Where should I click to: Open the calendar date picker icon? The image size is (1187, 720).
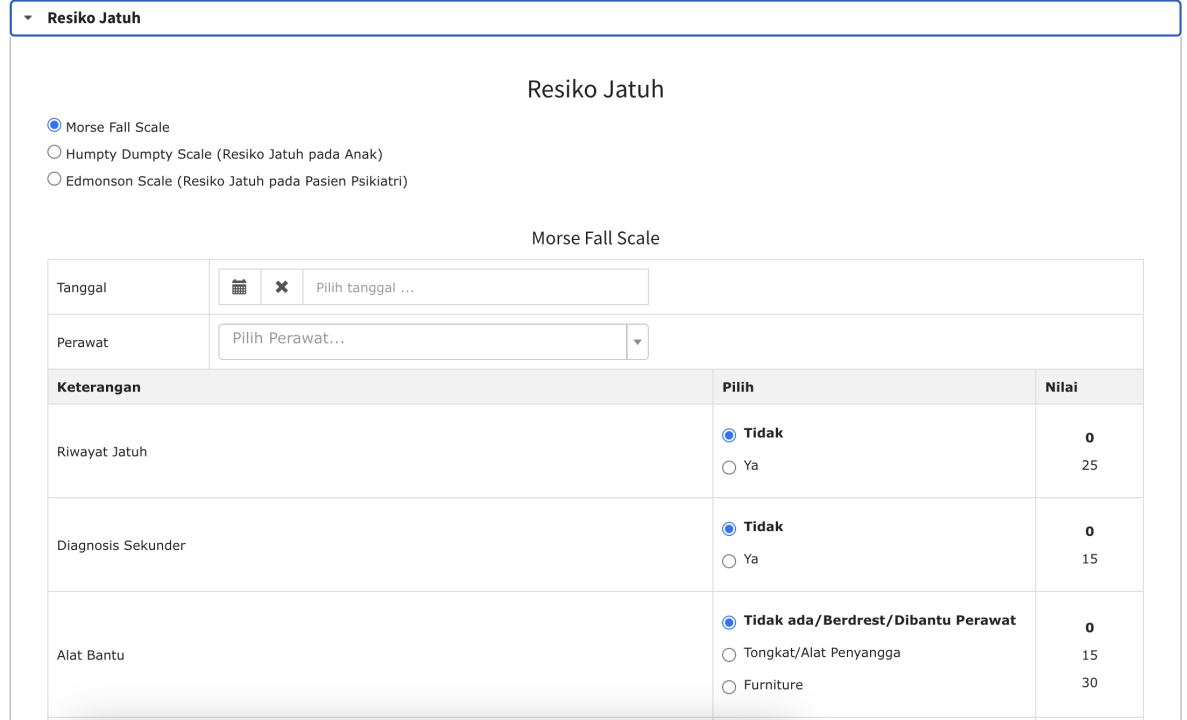coord(239,287)
